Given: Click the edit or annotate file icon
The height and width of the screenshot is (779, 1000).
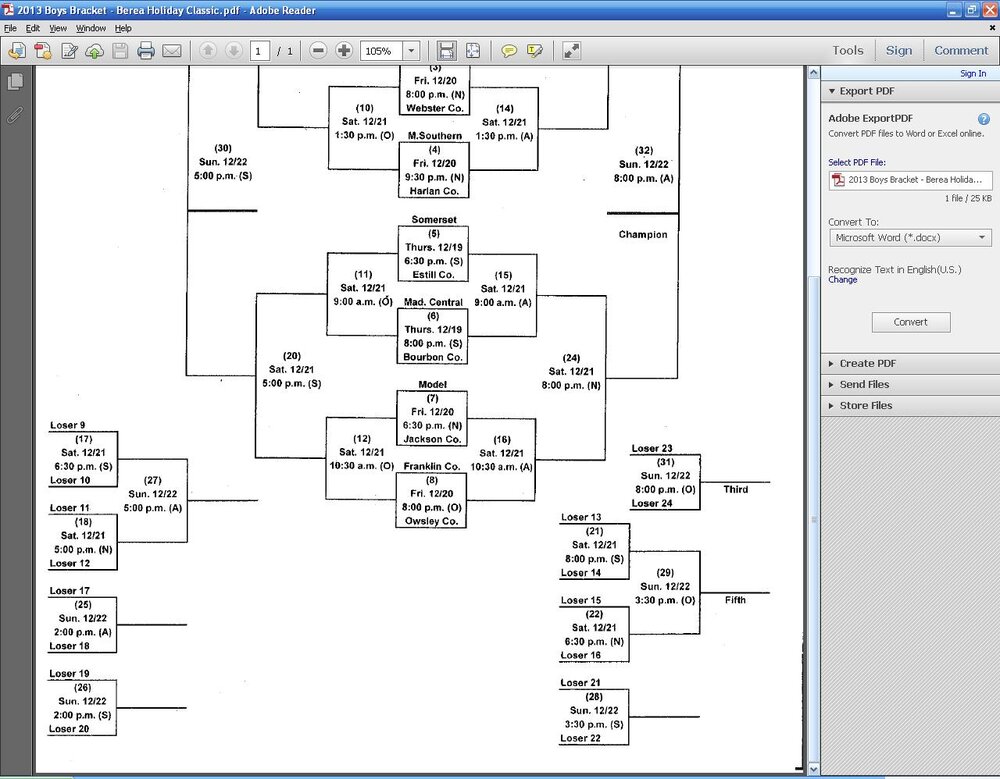Looking at the screenshot, I should 69,51.
